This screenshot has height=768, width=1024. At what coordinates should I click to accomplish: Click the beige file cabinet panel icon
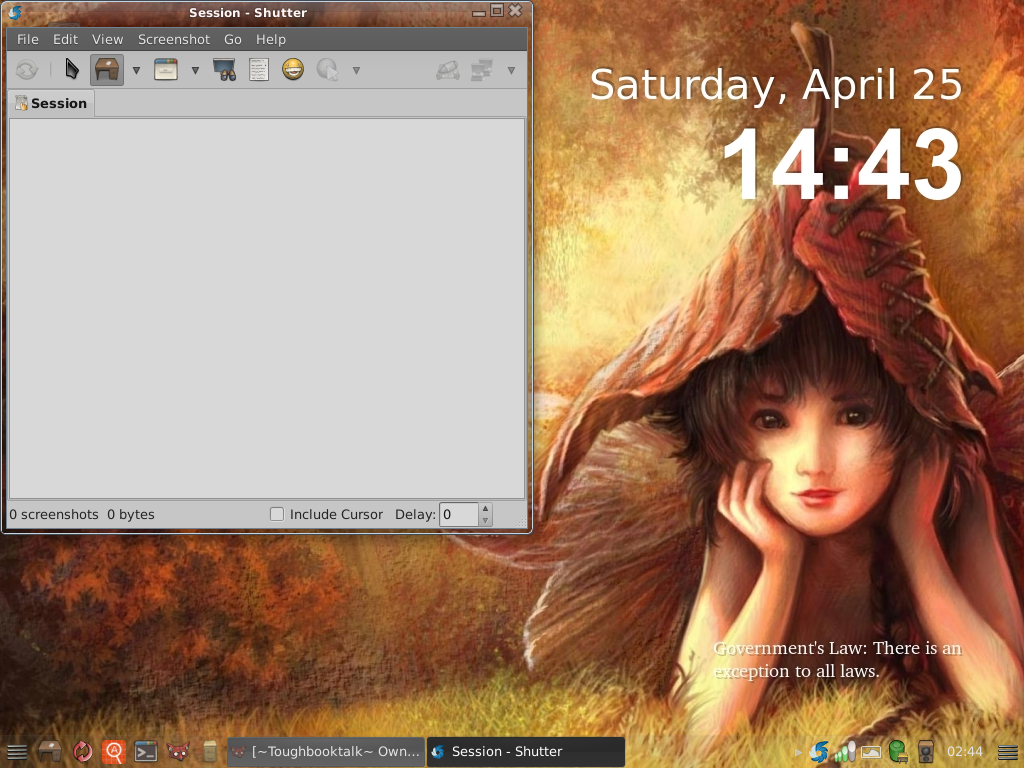tap(210, 752)
